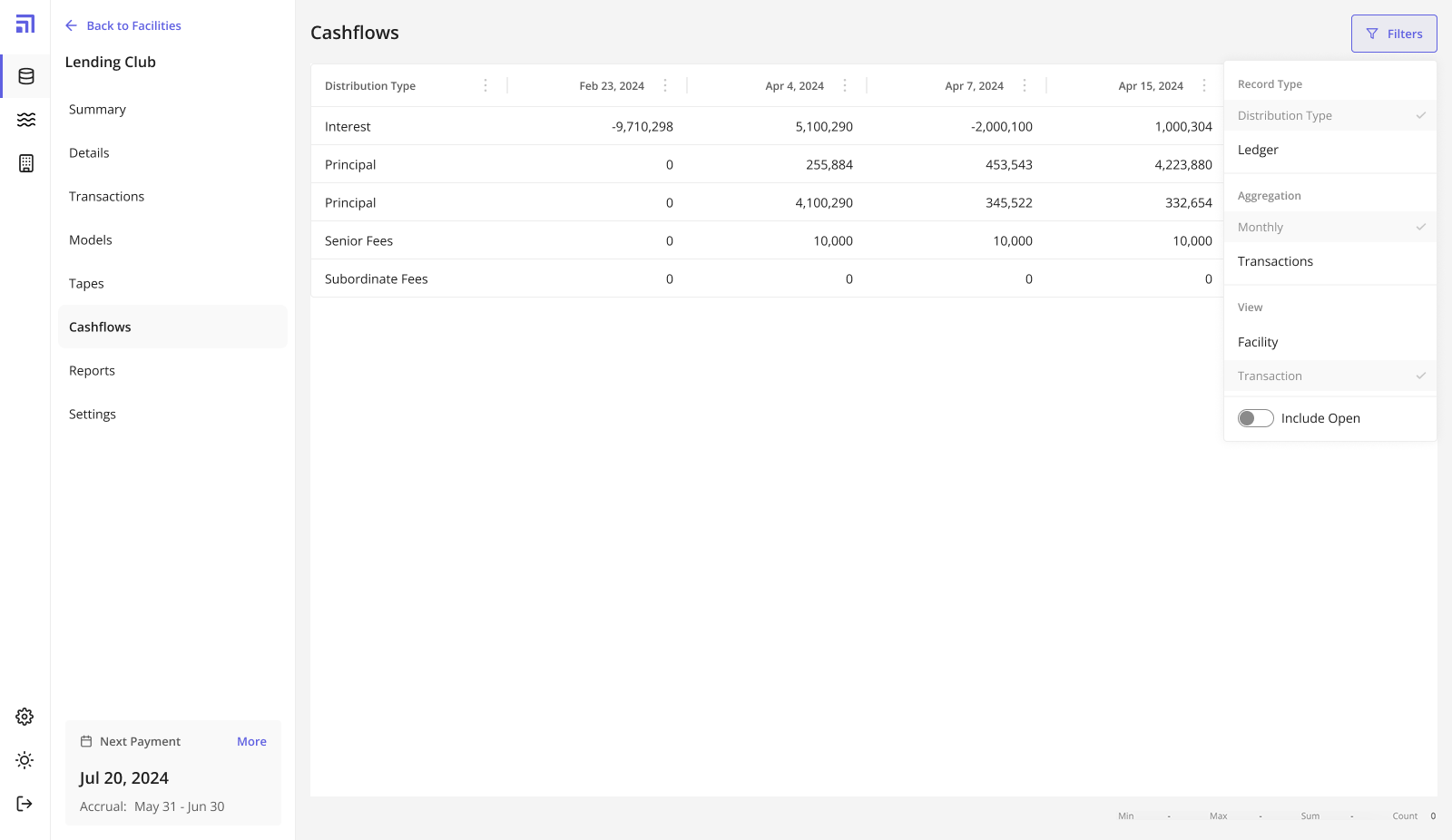Open Feb 23, 2024 column menu
Image resolution: width=1452 pixels, height=840 pixels.
(x=665, y=85)
